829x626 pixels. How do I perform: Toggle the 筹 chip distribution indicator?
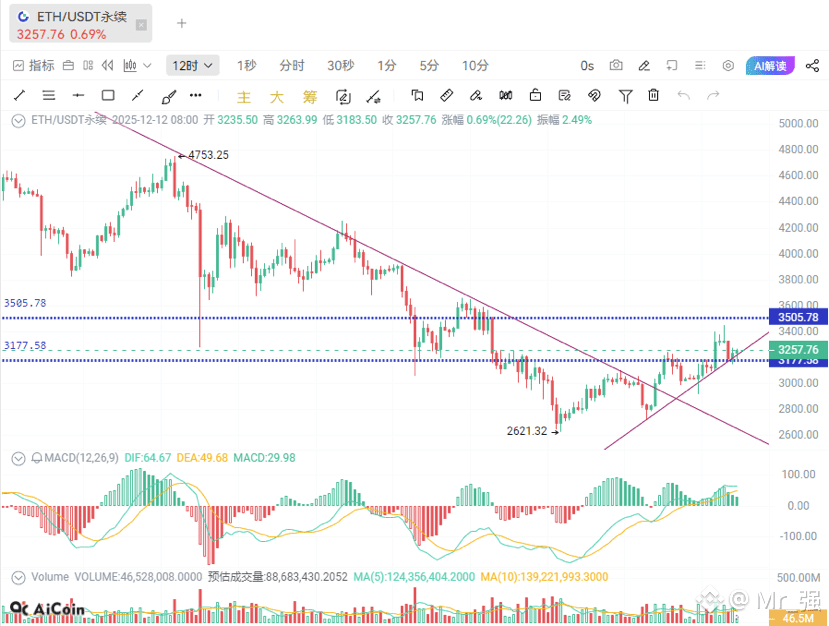[x=310, y=97]
